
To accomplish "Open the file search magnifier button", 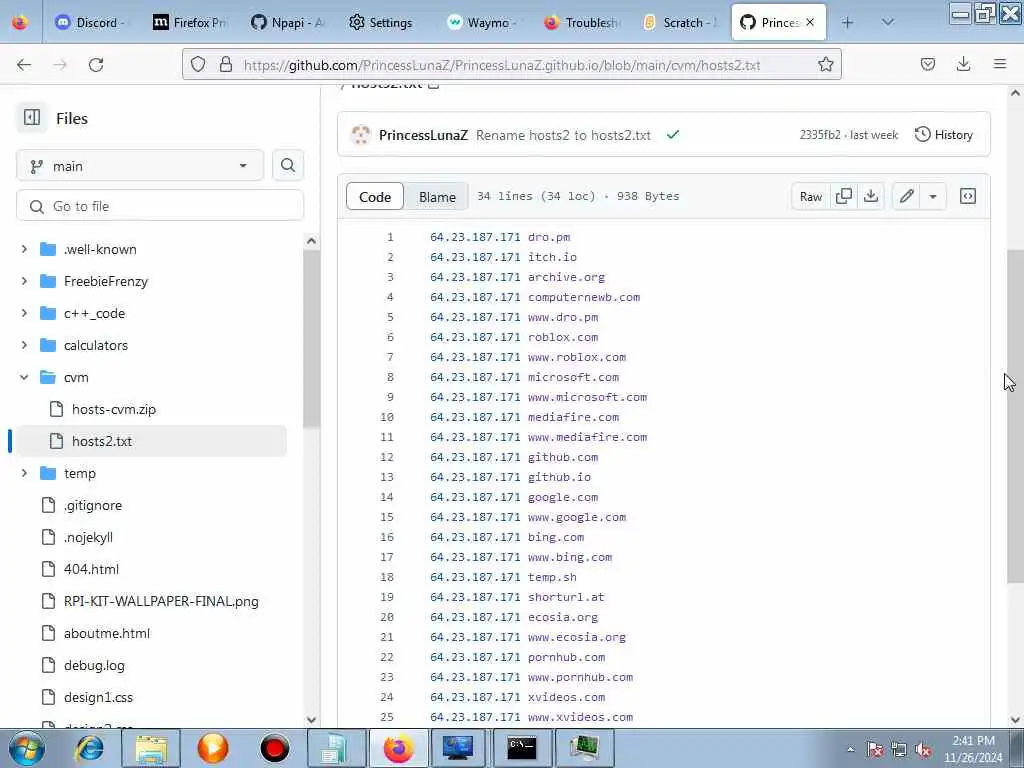I will click(x=288, y=165).
